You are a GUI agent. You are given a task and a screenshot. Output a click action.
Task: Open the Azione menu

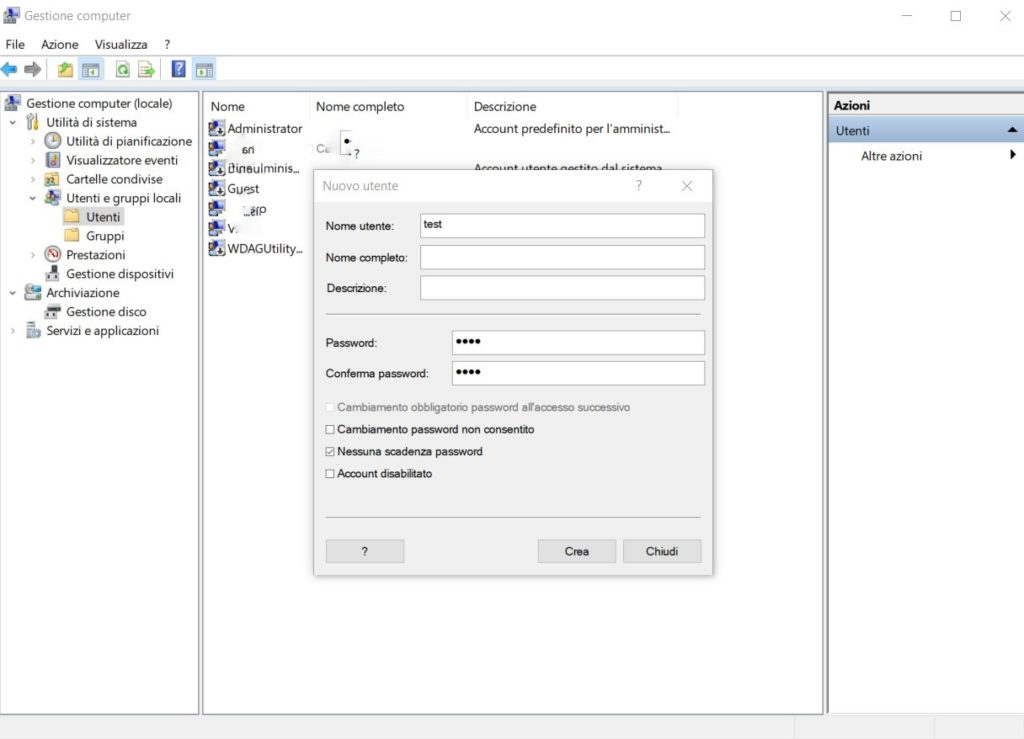click(59, 44)
